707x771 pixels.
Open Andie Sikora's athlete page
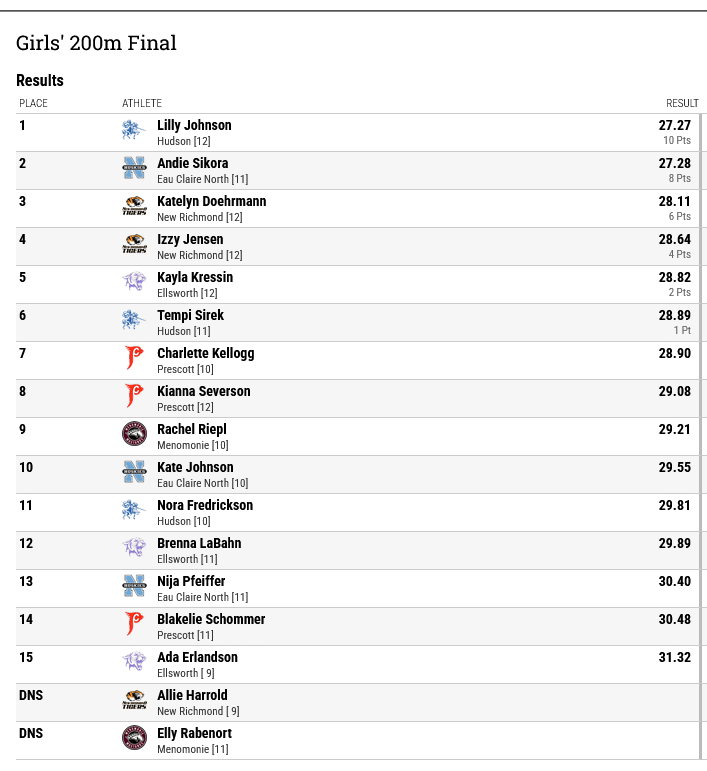point(193,163)
